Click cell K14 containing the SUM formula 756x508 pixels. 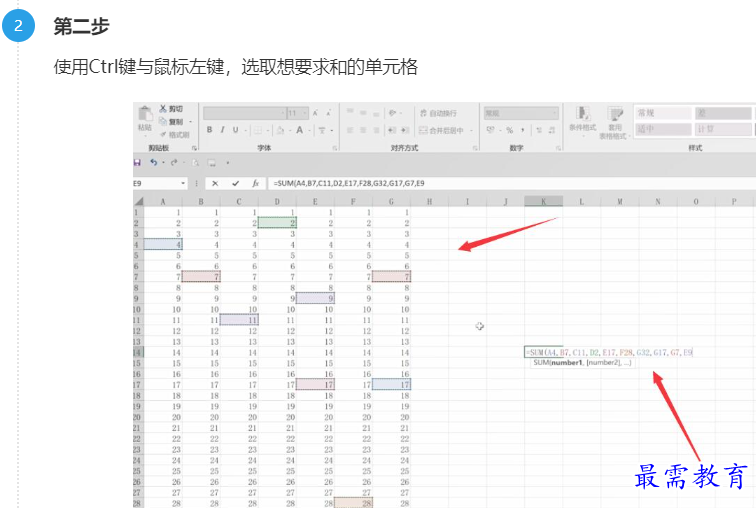[x=543, y=352]
